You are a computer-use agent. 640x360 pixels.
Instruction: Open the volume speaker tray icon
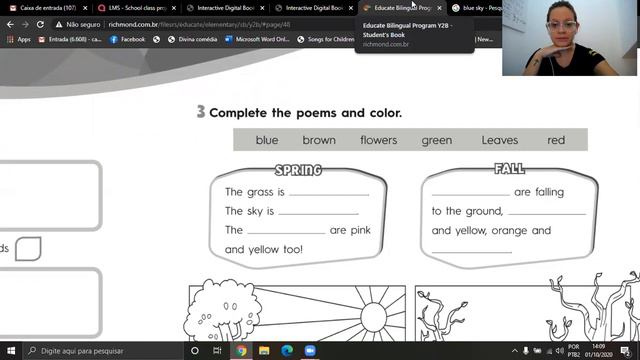pyautogui.click(x=560, y=351)
